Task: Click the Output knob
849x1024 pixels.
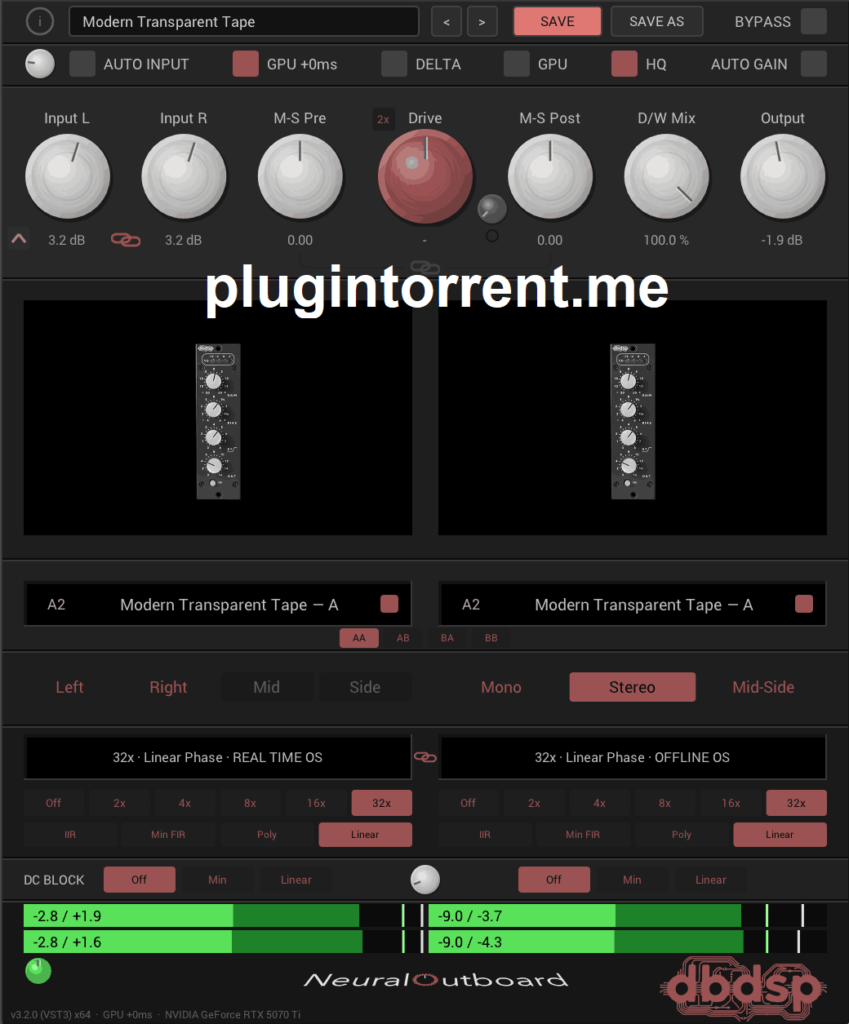Action: coord(782,176)
